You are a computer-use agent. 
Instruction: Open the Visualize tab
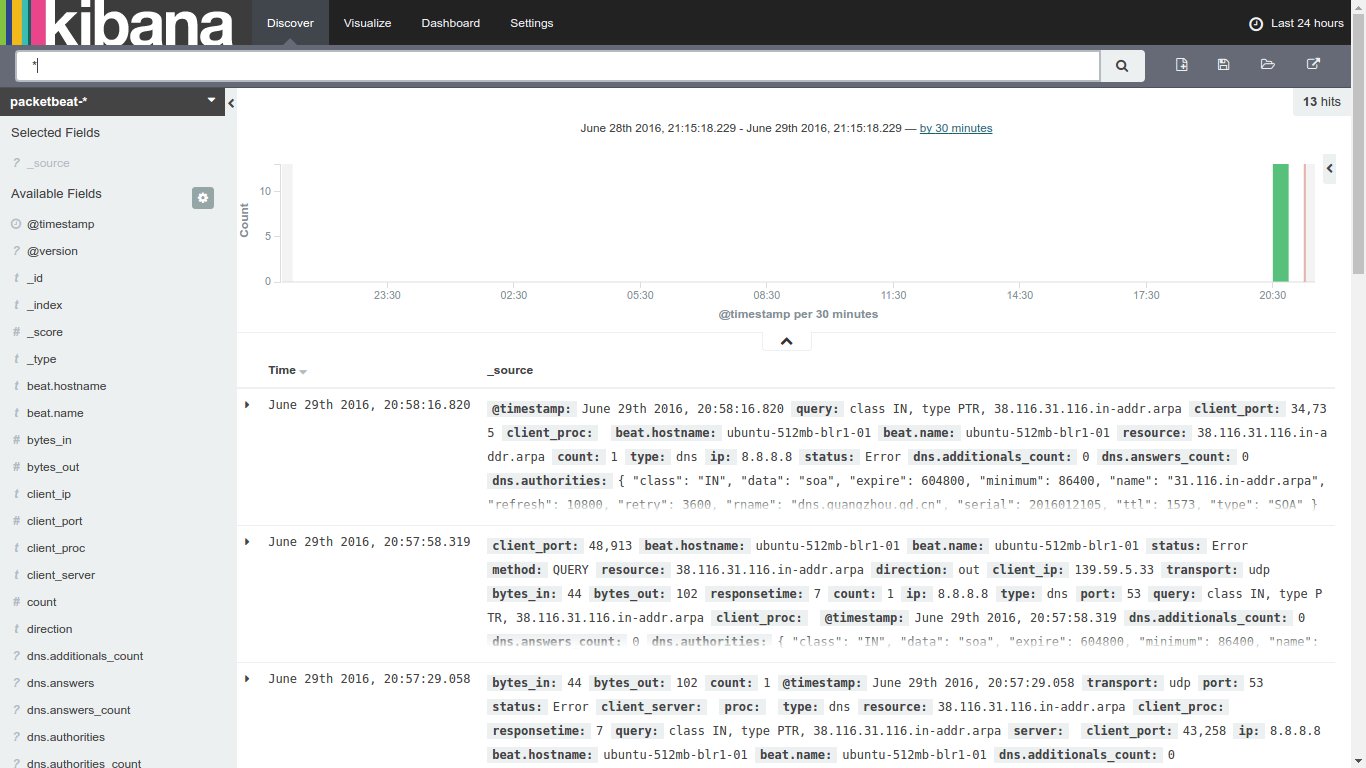pyautogui.click(x=367, y=23)
